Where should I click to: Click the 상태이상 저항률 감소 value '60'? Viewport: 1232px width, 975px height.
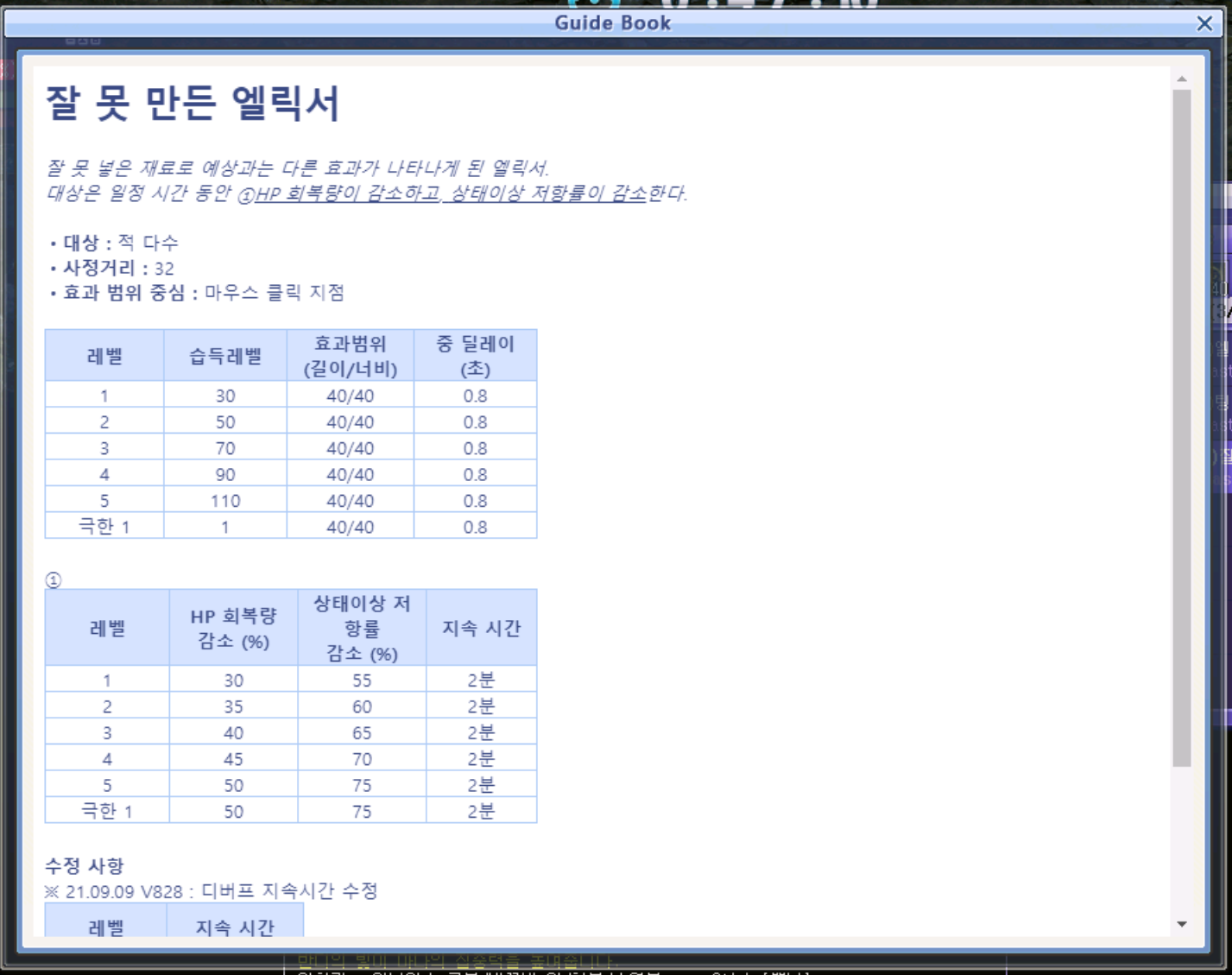click(362, 706)
